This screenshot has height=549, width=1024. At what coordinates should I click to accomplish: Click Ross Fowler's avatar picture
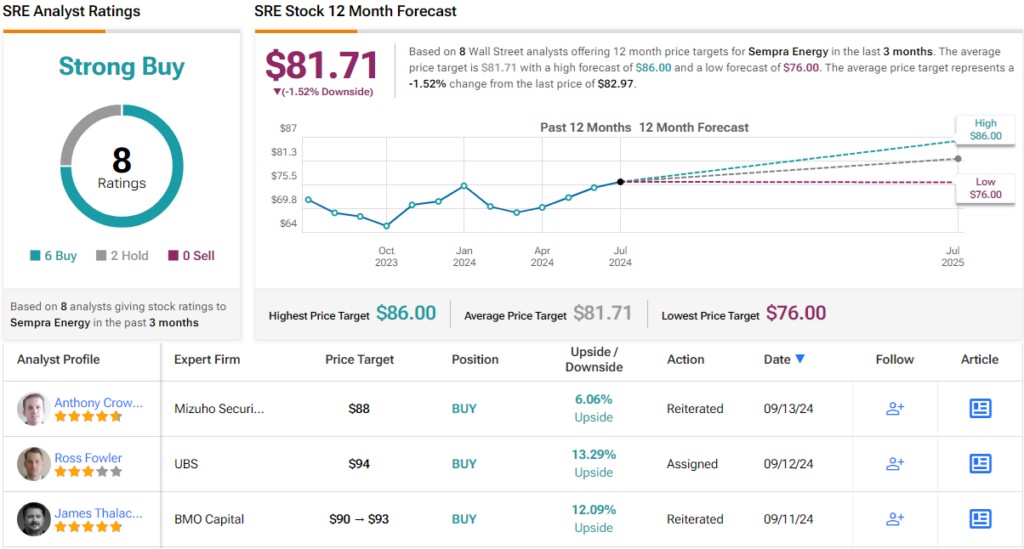(34, 464)
